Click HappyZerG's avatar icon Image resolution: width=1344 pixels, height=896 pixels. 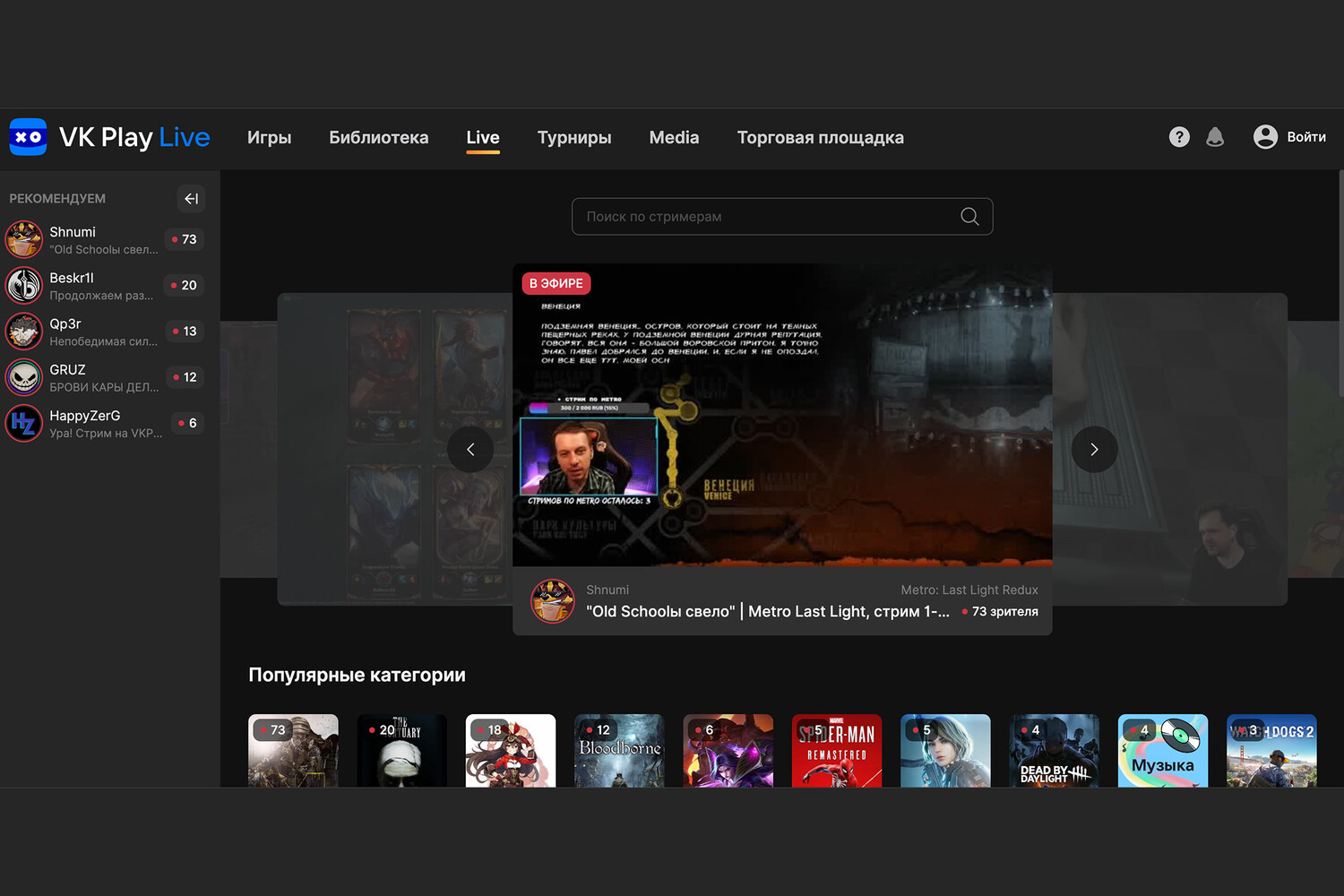[x=24, y=423]
